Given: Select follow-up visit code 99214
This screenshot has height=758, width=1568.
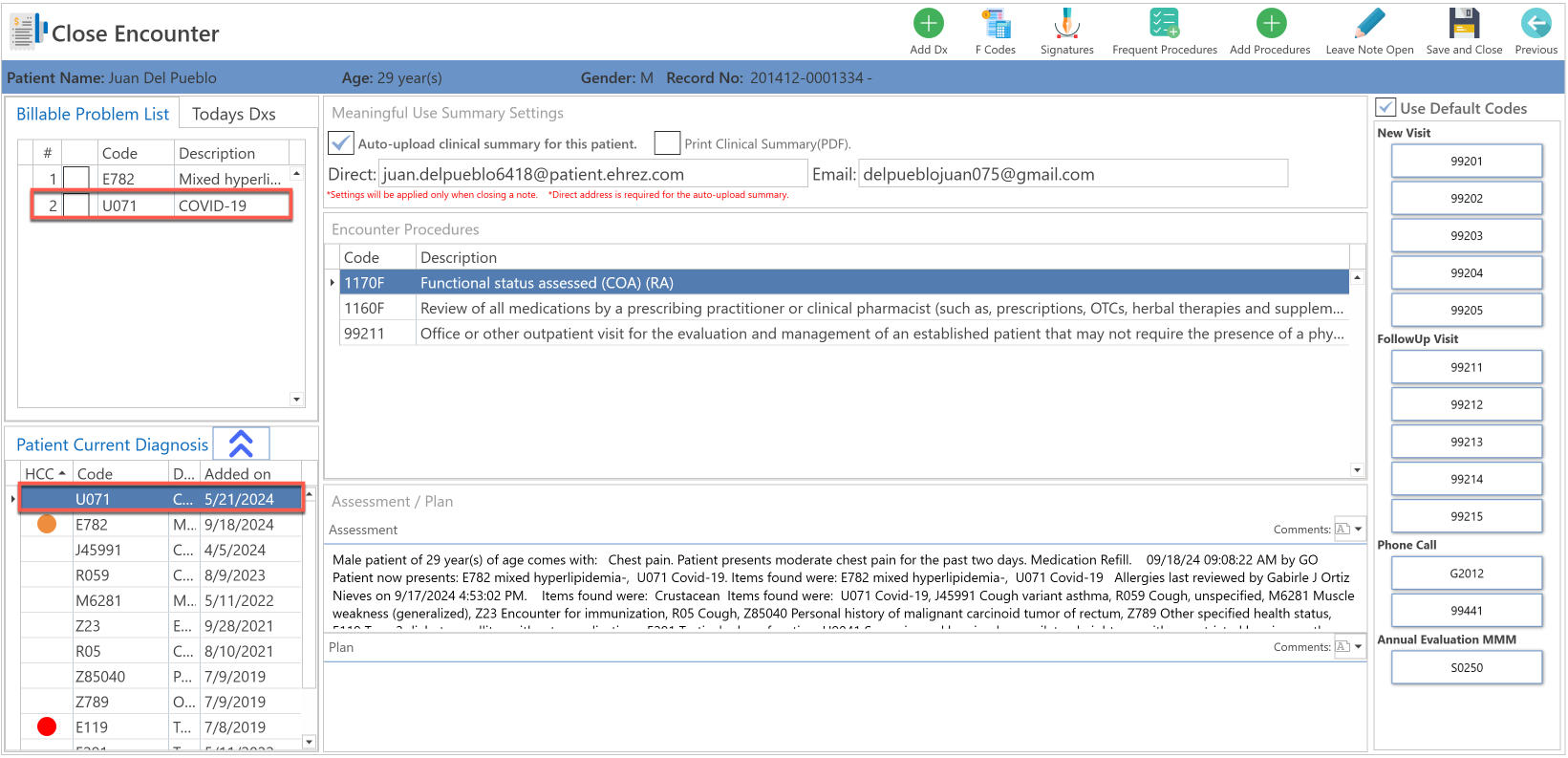Looking at the screenshot, I should [x=1467, y=479].
